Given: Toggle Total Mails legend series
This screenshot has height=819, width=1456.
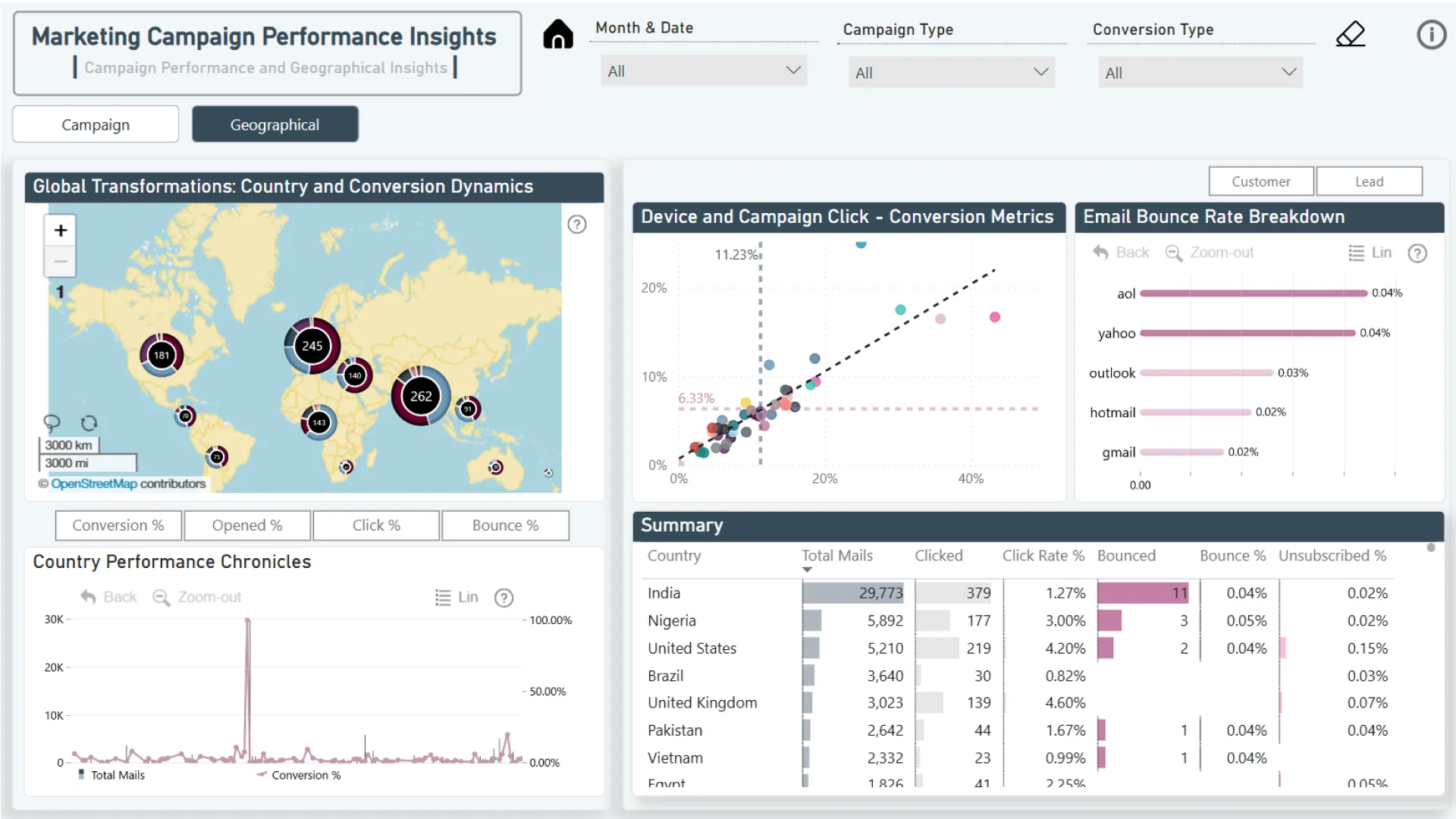Looking at the screenshot, I should click(x=111, y=775).
